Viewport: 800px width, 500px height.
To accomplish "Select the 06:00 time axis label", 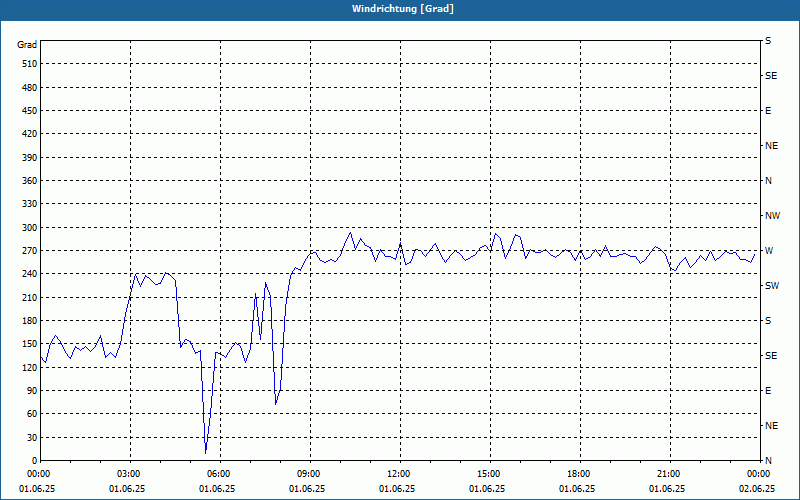I will 220,474.
